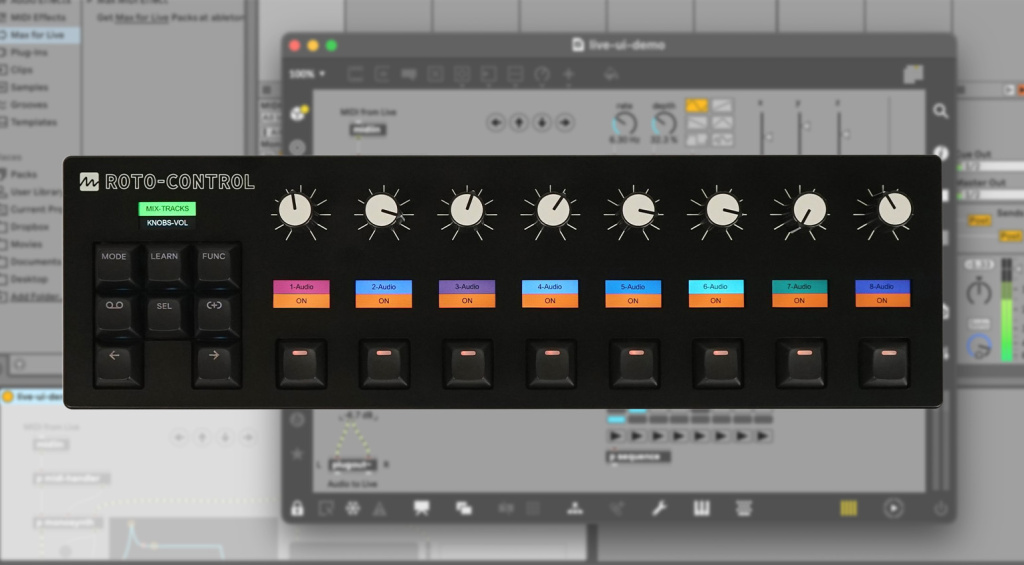
Task: Click the link icon key right of SEL
Action: [214, 305]
